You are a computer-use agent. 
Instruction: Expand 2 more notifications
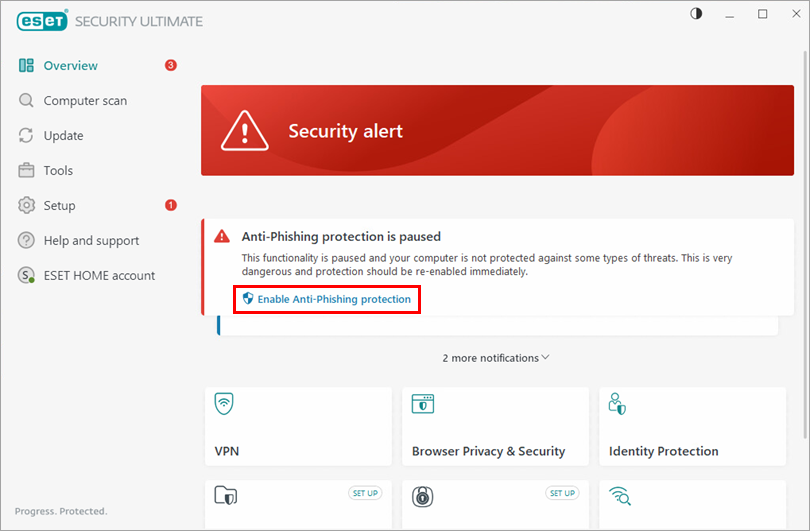tap(496, 358)
